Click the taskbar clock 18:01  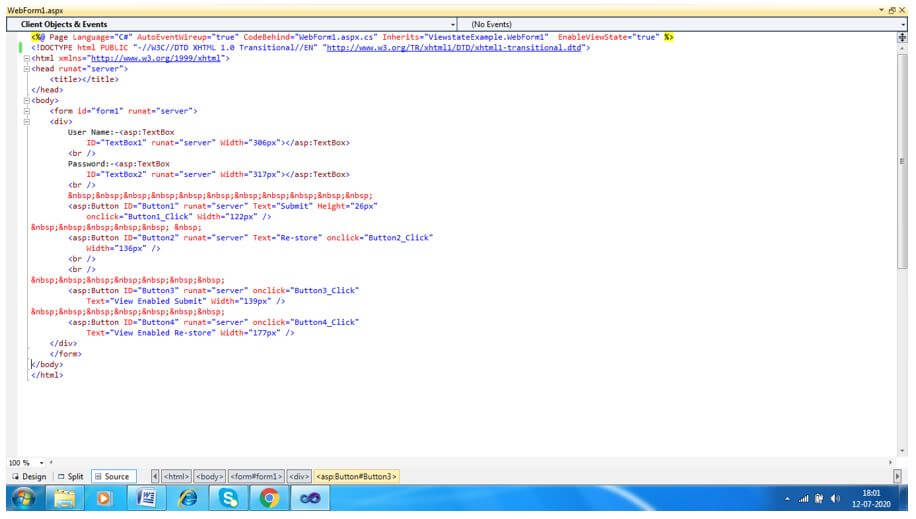point(870,493)
